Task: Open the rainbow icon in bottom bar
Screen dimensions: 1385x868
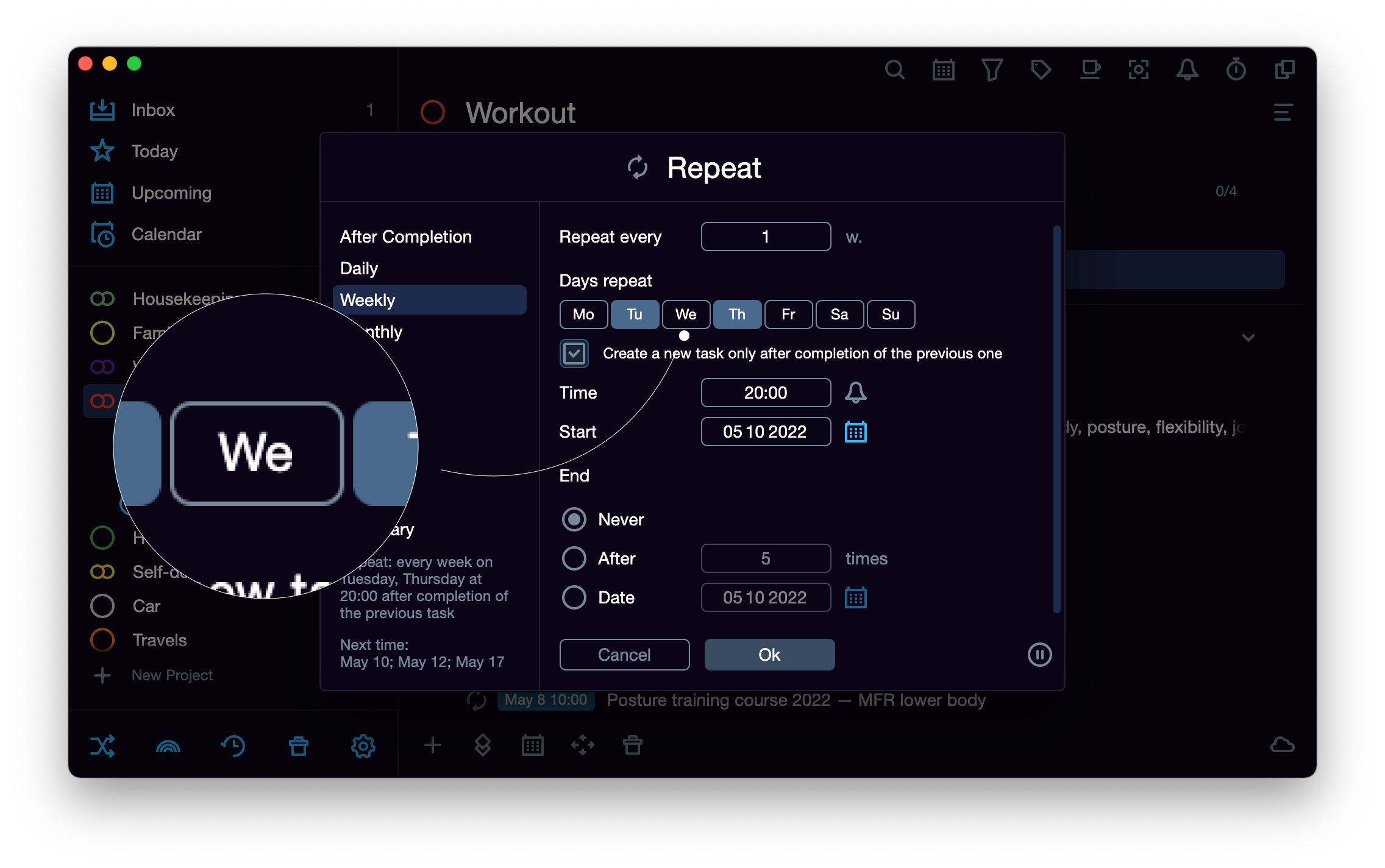Action: coord(168,746)
